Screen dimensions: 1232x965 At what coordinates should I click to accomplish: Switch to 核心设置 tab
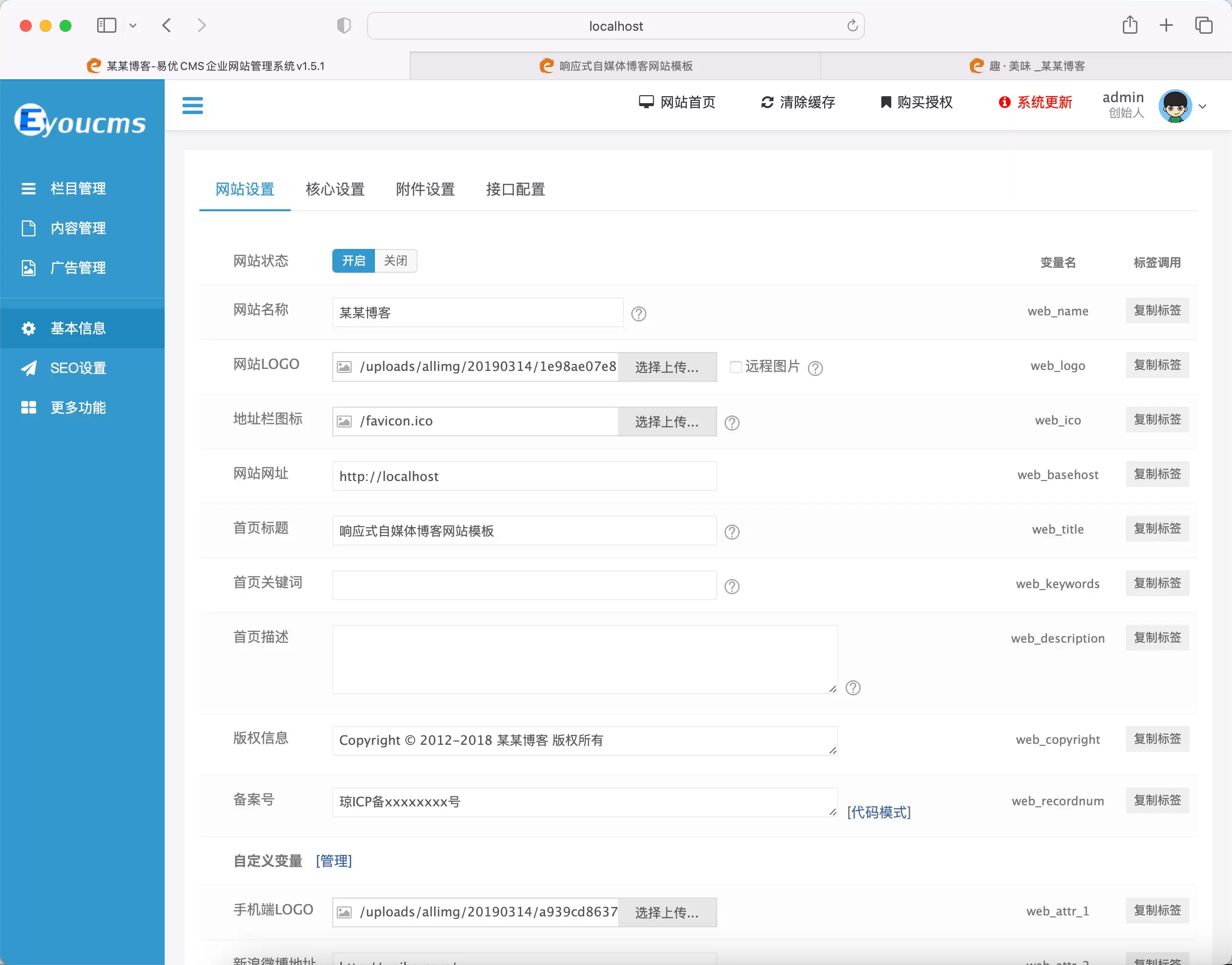pos(335,189)
